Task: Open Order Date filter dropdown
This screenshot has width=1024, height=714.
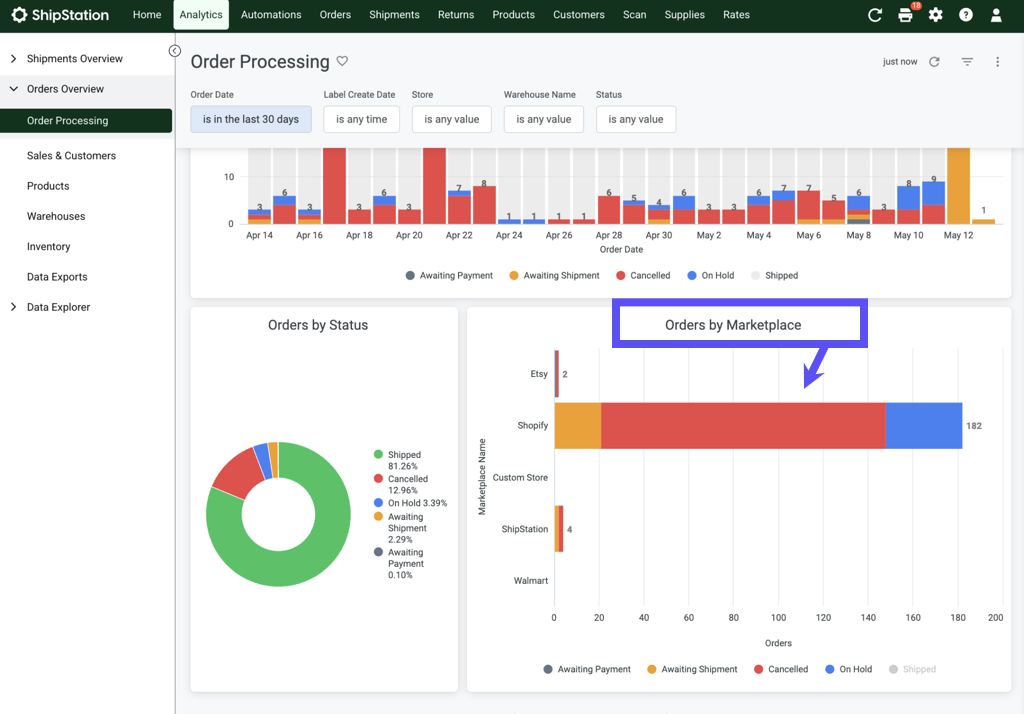Action: tap(251, 120)
